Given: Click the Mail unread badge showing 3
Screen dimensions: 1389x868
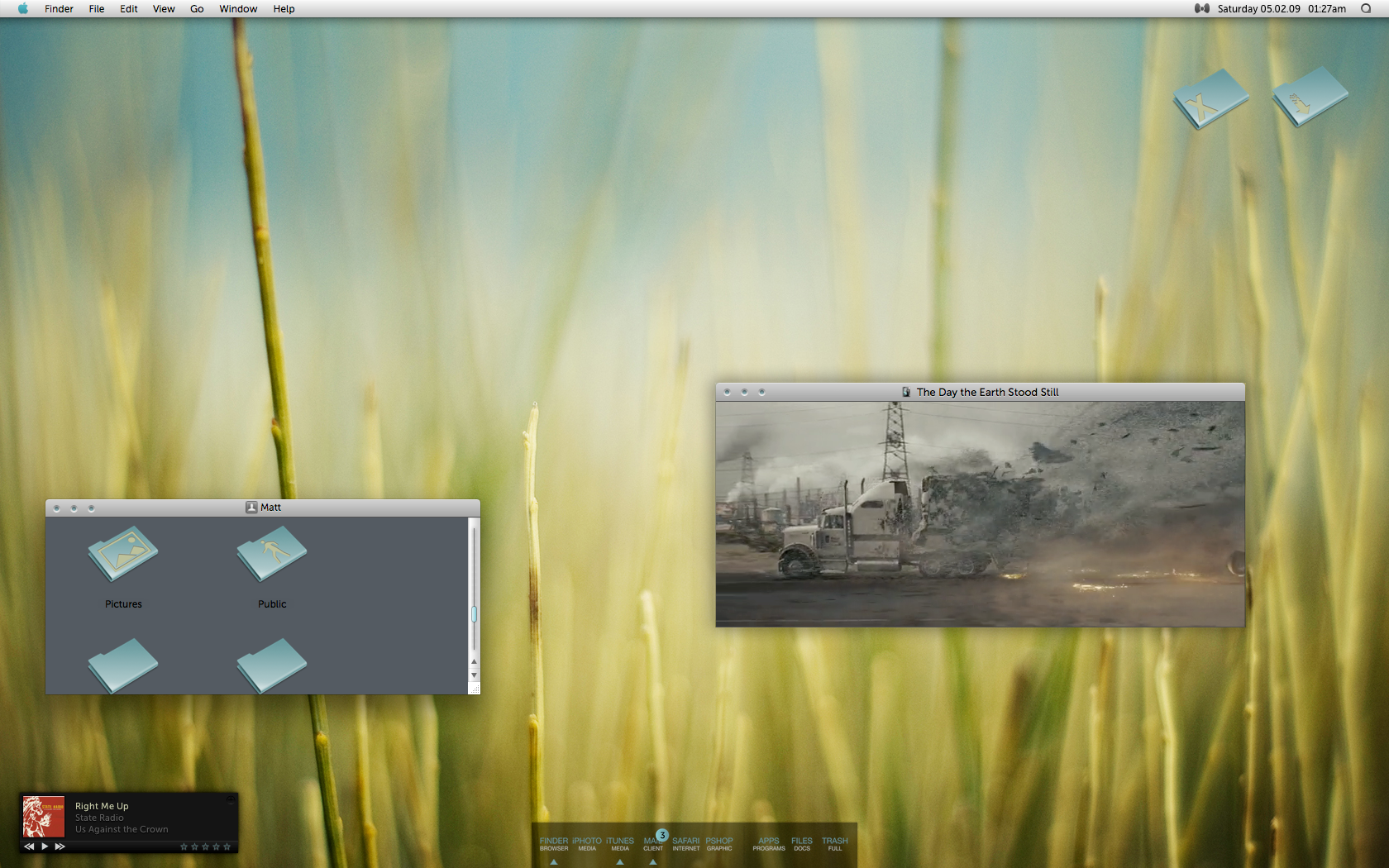Looking at the screenshot, I should tap(662, 835).
